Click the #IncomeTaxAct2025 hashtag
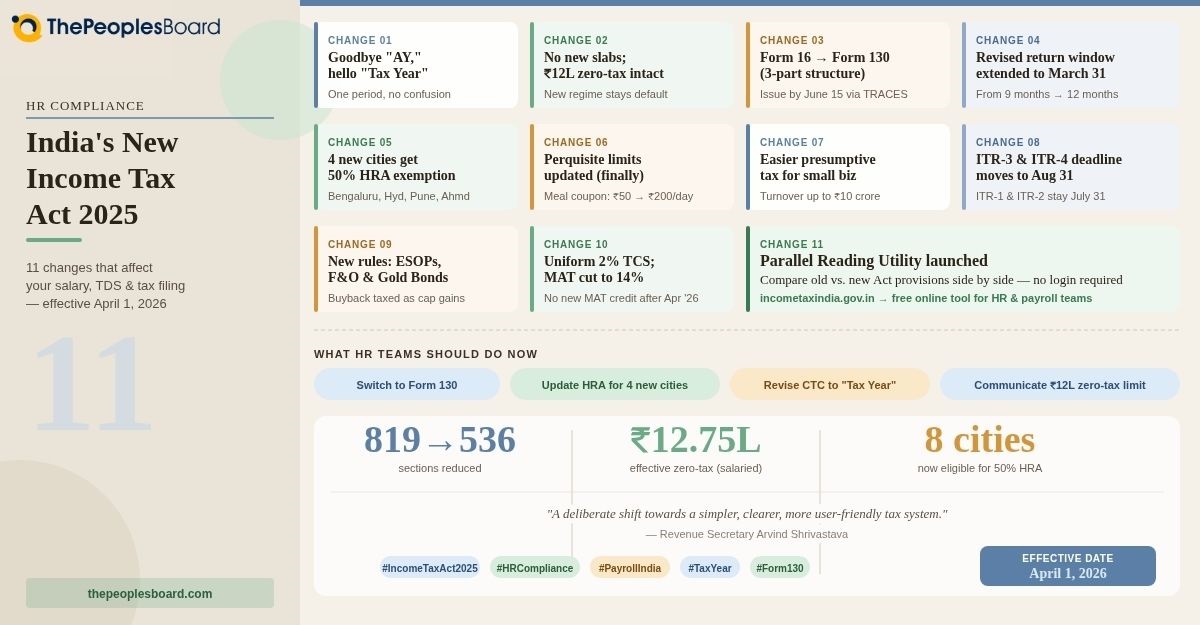Screen dimensions: 1200x625 (x=430, y=568)
